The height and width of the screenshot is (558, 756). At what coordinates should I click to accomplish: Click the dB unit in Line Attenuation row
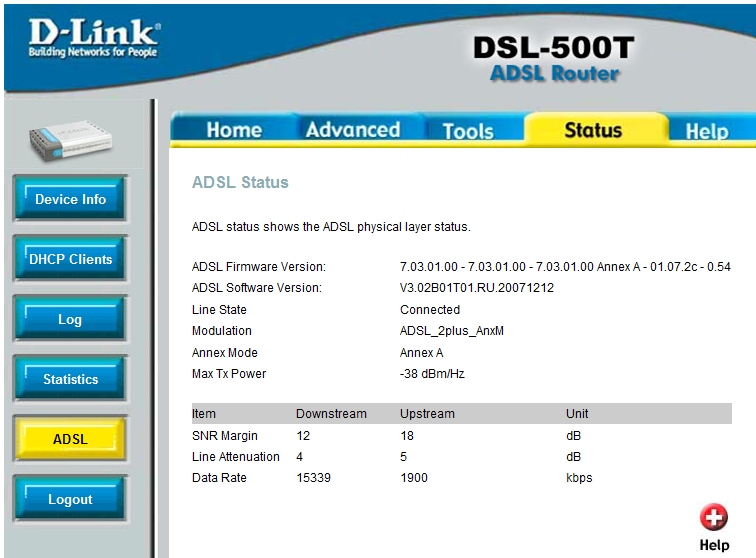(x=573, y=457)
